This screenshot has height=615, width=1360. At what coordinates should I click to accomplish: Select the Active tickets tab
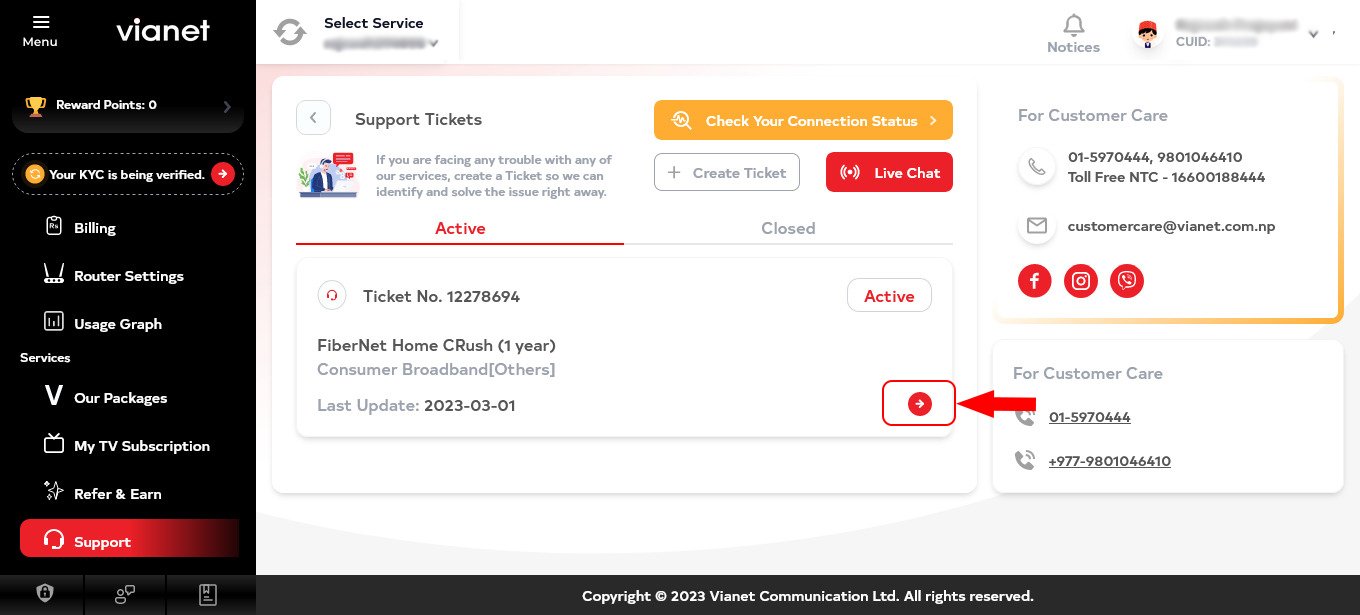pyautogui.click(x=460, y=228)
